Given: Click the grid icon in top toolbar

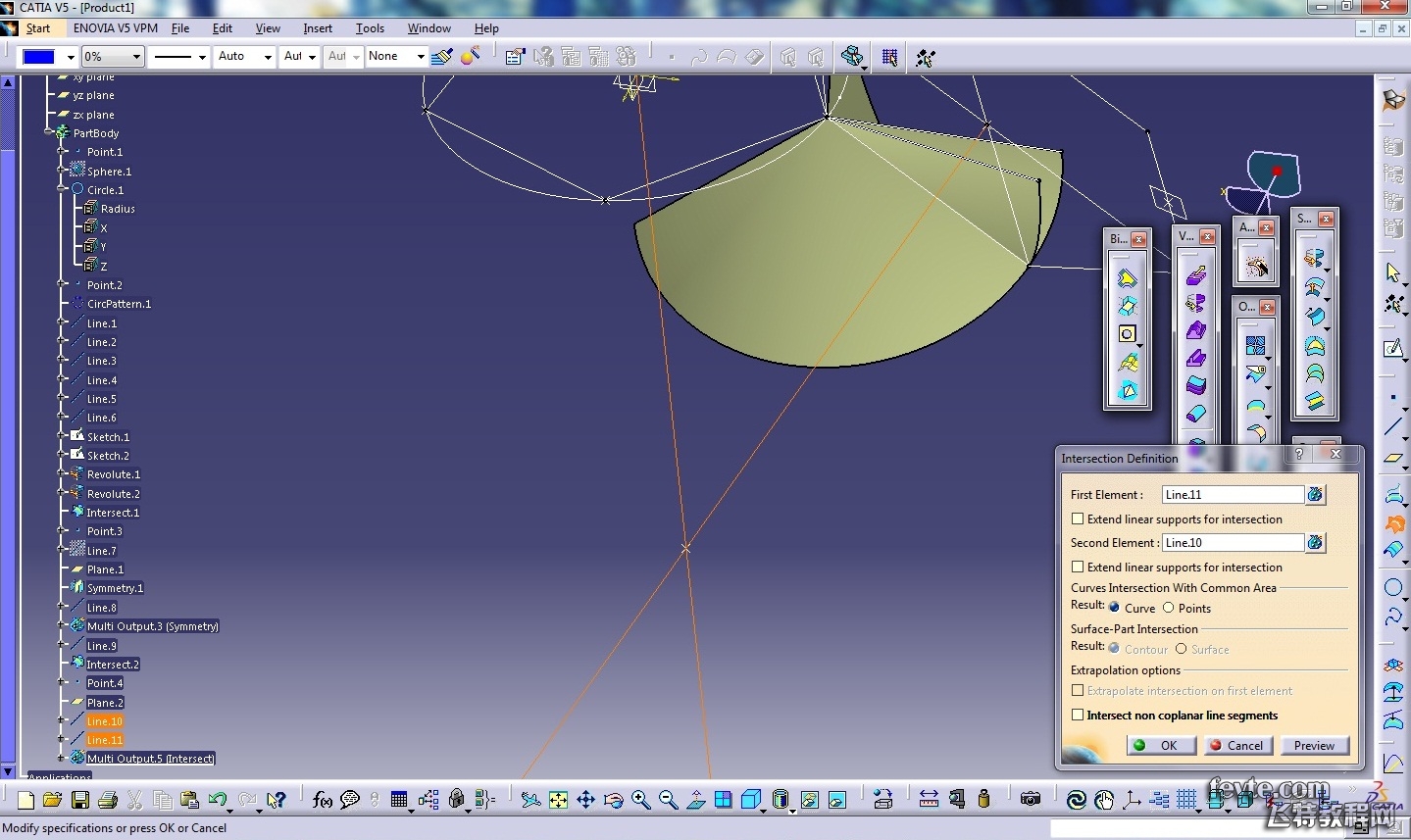Looking at the screenshot, I should (x=889, y=57).
